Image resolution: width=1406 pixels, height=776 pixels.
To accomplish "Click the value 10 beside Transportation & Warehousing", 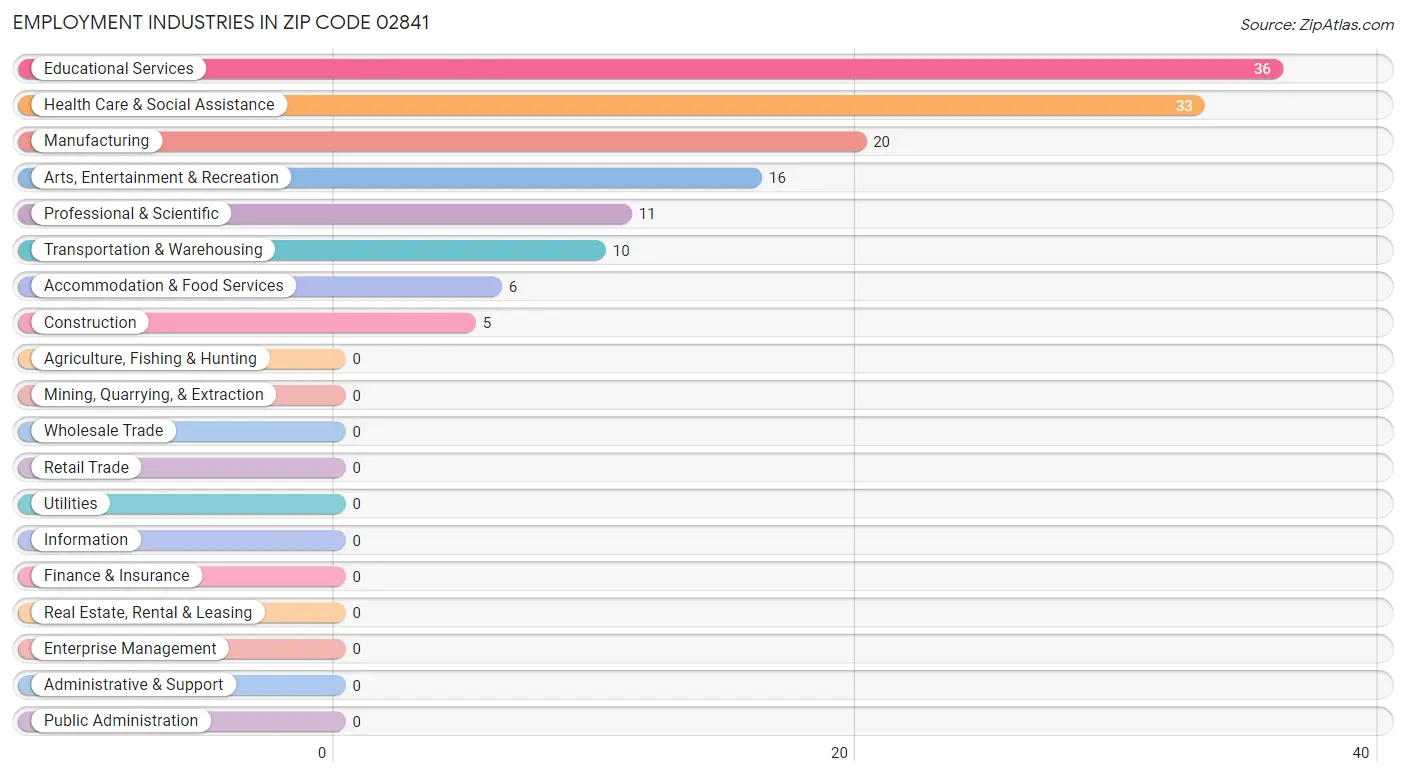I will tap(621, 251).
